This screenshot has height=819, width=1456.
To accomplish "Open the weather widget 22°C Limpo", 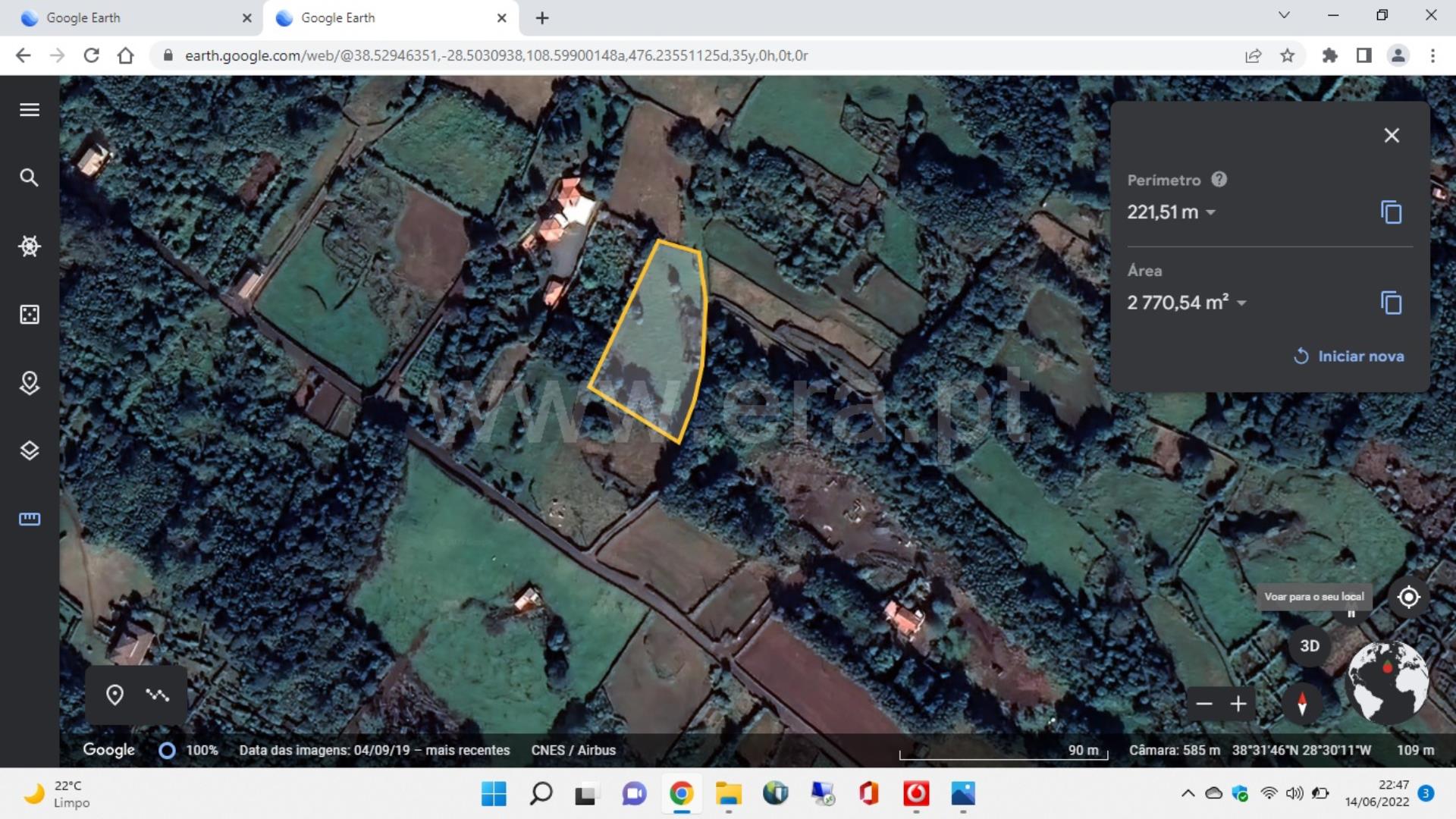I will click(x=57, y=794).
